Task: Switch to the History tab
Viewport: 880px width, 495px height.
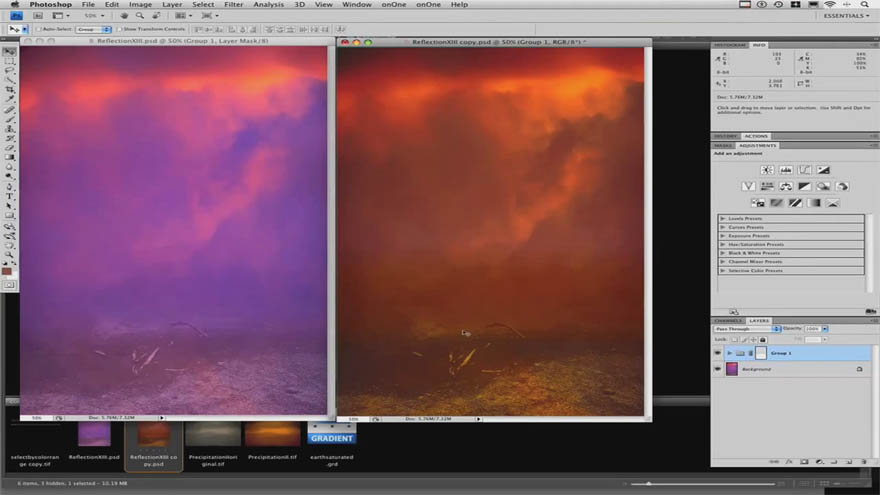Action: [x=726, y=136]
